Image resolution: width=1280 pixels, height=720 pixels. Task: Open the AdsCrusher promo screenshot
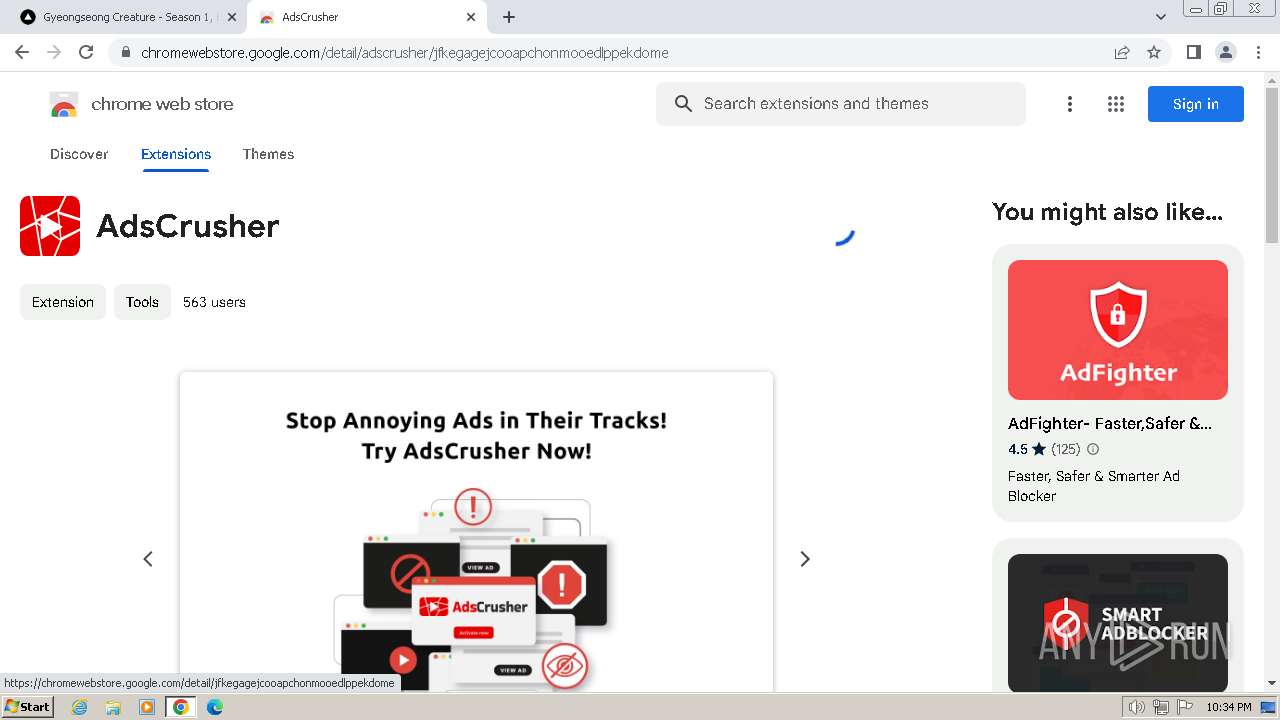476,532
